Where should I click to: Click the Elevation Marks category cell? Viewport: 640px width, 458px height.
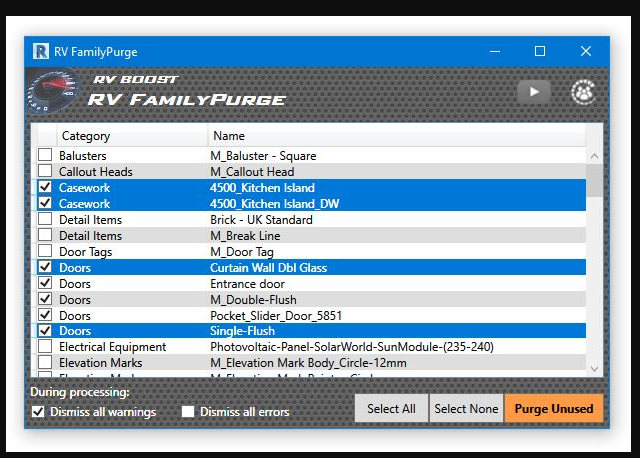(x=101, y=362)
